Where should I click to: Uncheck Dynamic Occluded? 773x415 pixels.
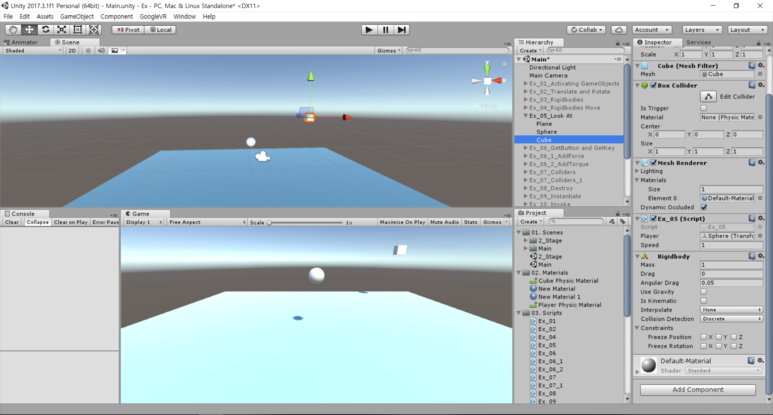[703, 207]
